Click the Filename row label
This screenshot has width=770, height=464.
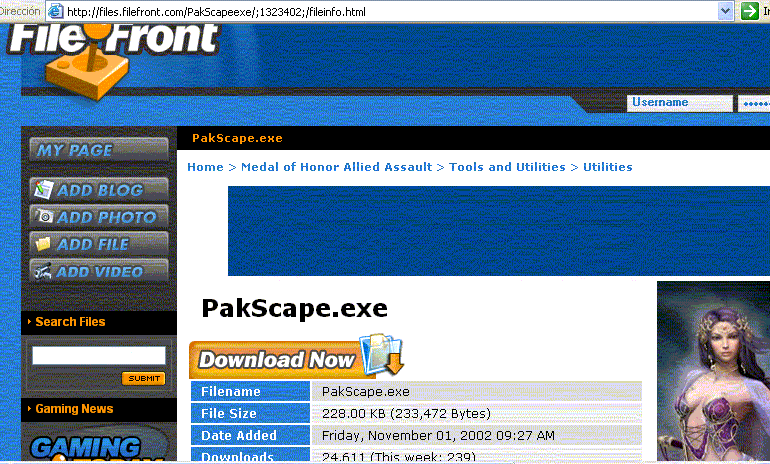pyautogui.click(x=250, y=391)
